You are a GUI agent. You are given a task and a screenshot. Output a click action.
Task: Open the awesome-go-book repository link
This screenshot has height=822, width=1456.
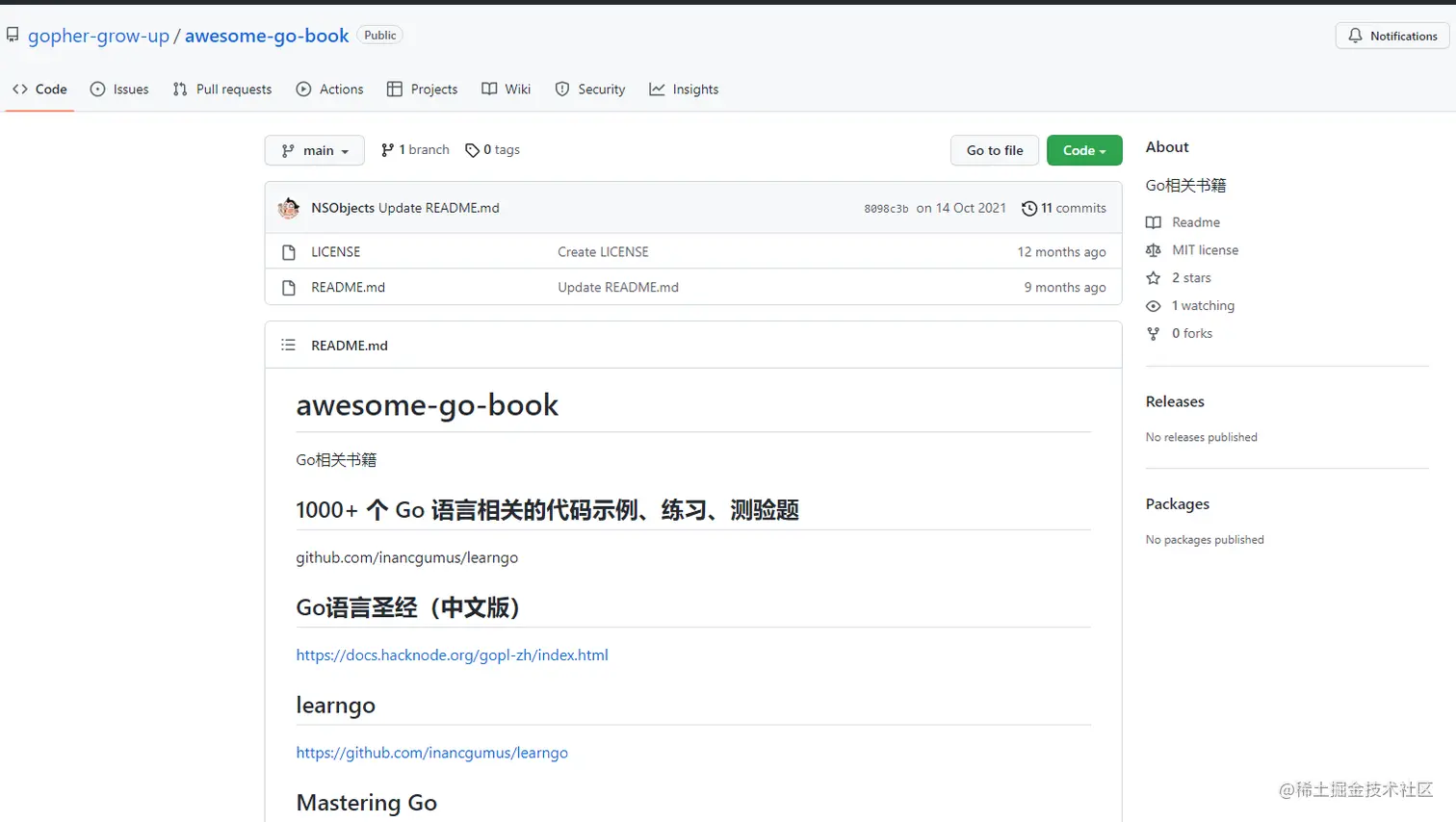[x=267, y=36]
